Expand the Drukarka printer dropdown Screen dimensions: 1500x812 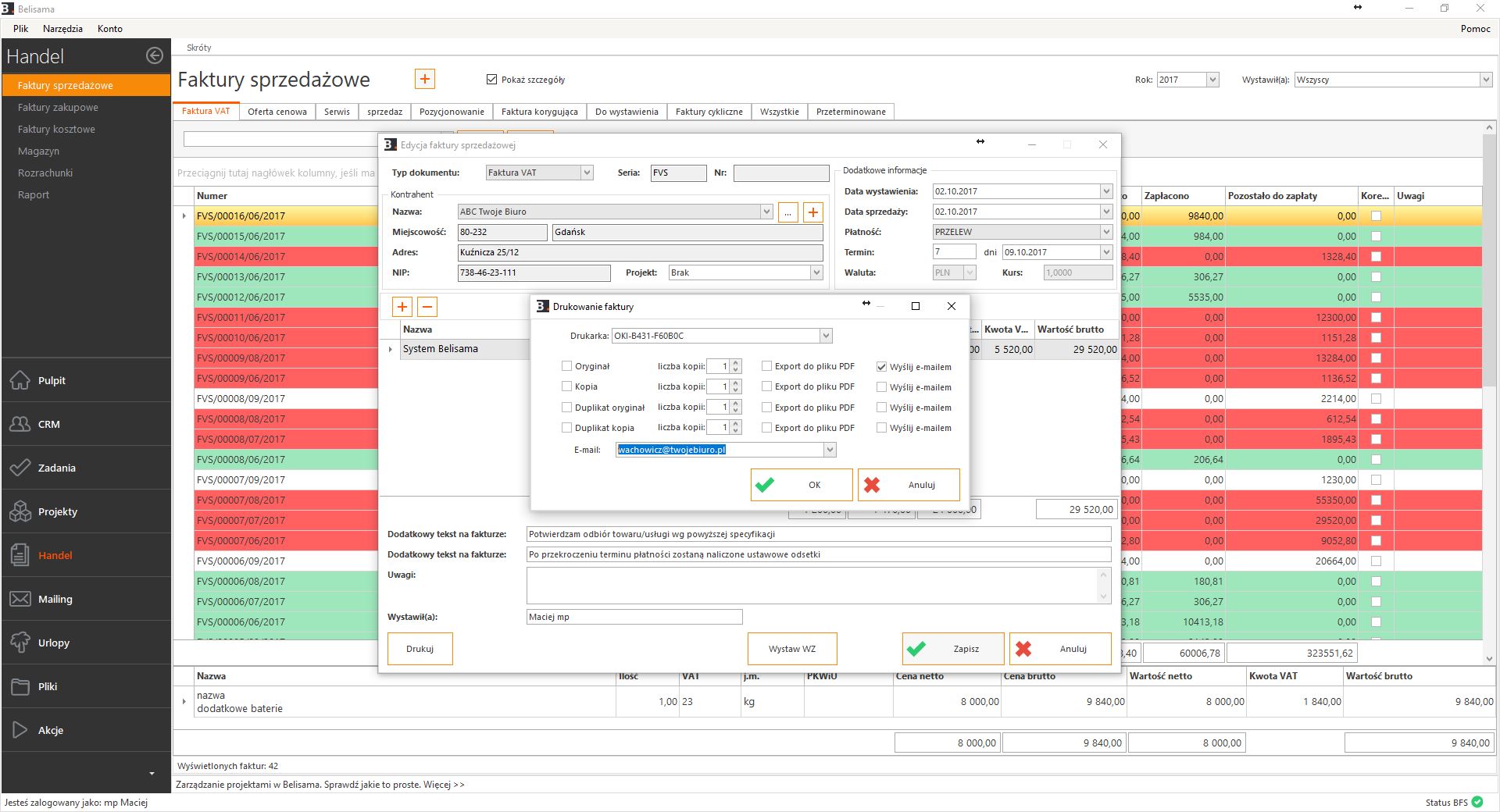pyautogui.click(x=825, y=336)
